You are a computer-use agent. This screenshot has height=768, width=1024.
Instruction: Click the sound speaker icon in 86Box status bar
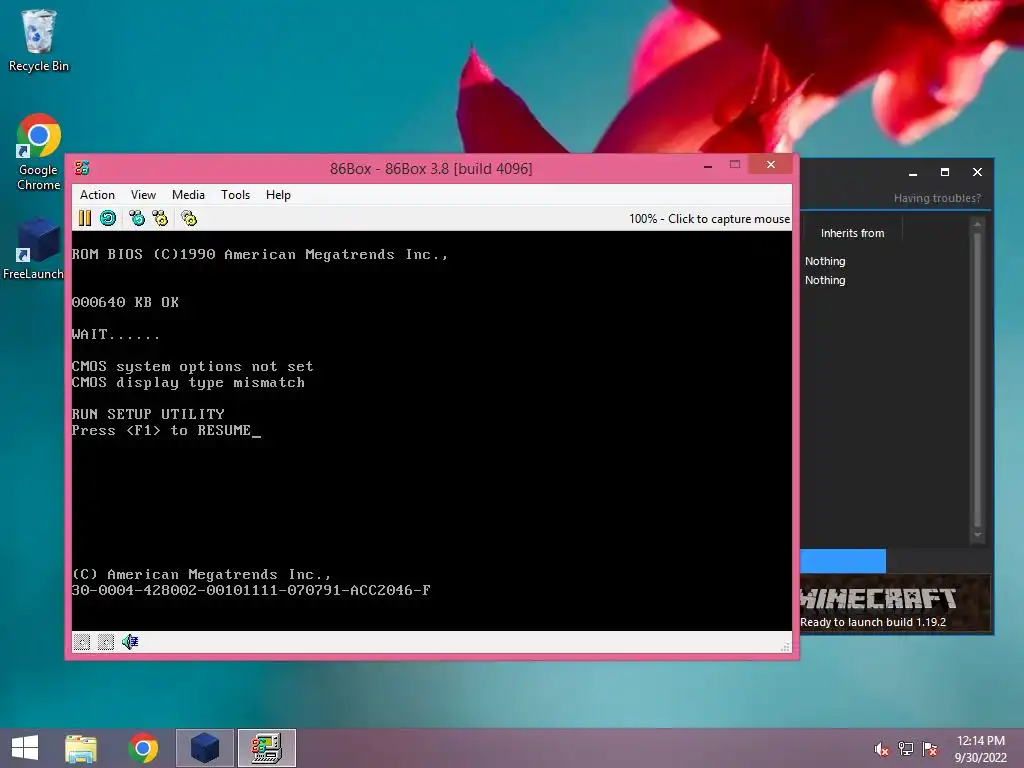click(x=130, y=642)
